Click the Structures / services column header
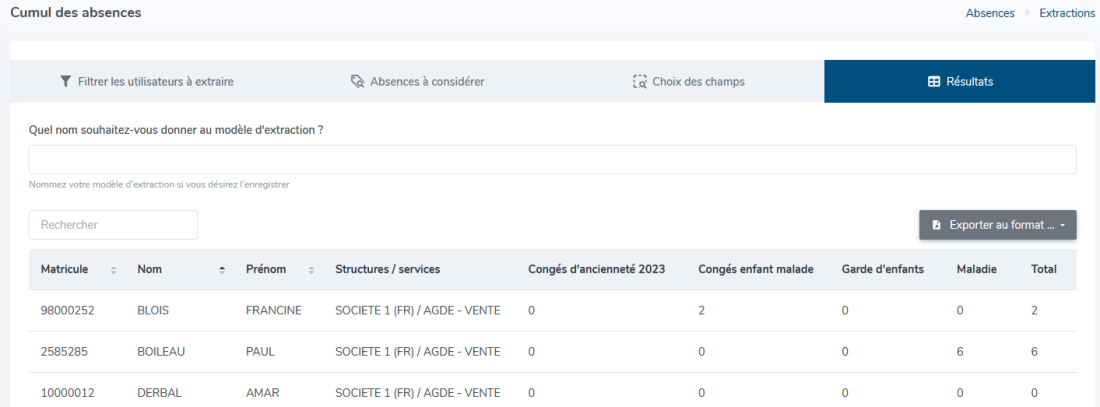 (387, 269)
